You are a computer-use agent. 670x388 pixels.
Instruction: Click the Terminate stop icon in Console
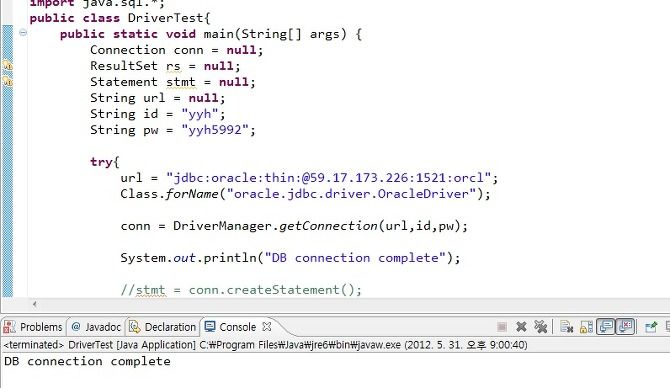tap(502, 327)
